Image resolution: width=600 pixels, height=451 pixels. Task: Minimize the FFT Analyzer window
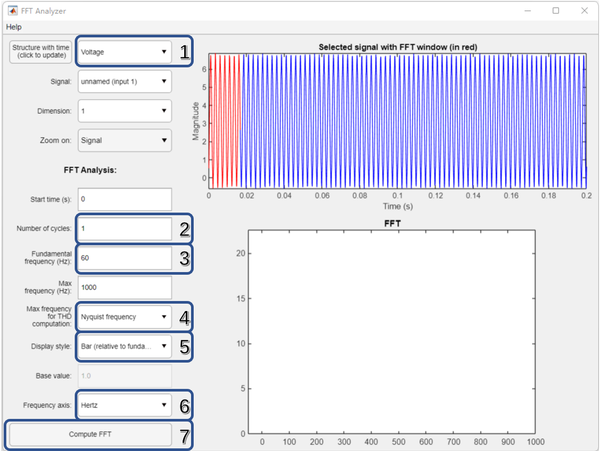tap(528, 11)
